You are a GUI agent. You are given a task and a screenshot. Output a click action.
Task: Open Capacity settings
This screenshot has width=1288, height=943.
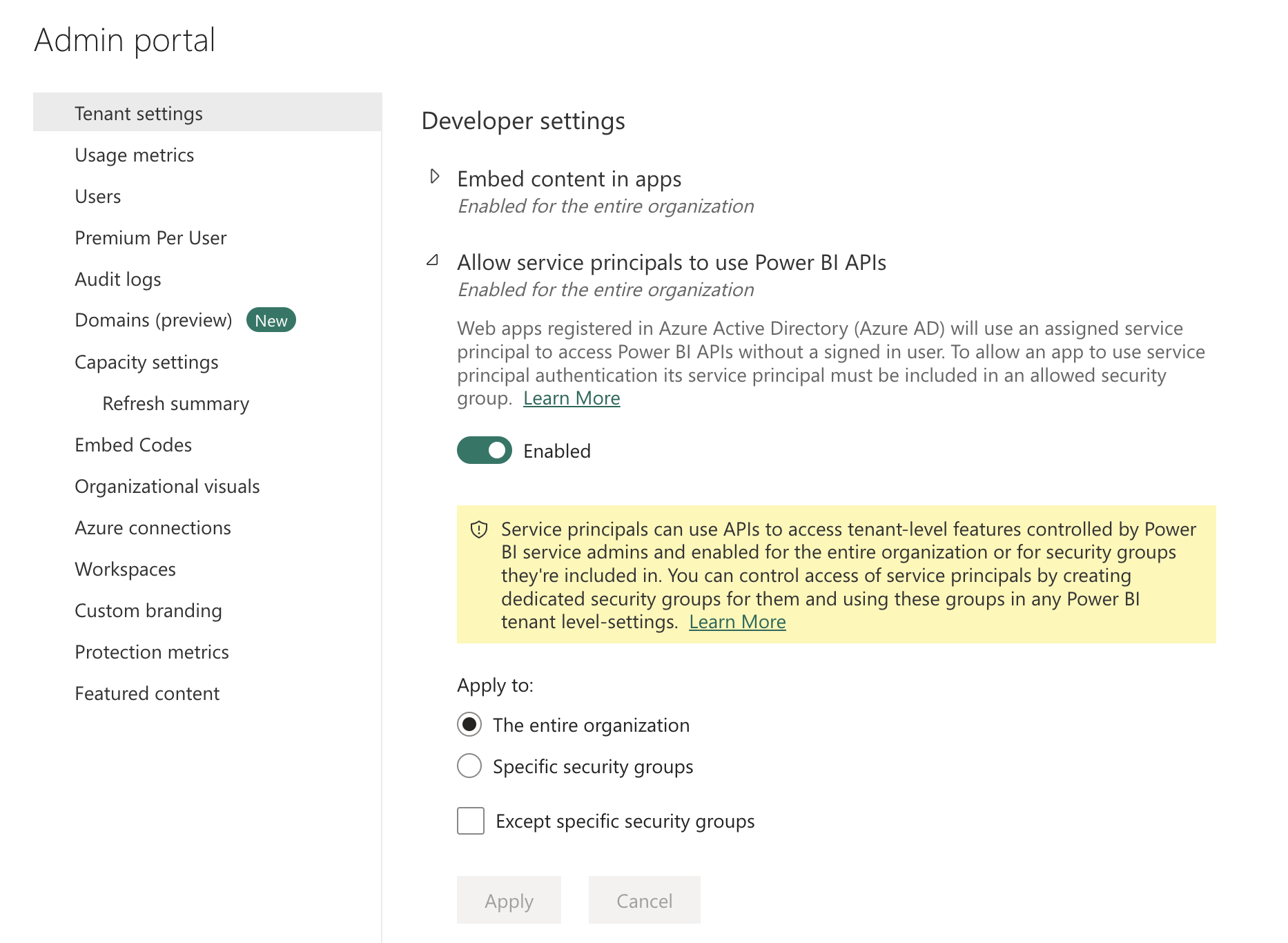point(146,362)
